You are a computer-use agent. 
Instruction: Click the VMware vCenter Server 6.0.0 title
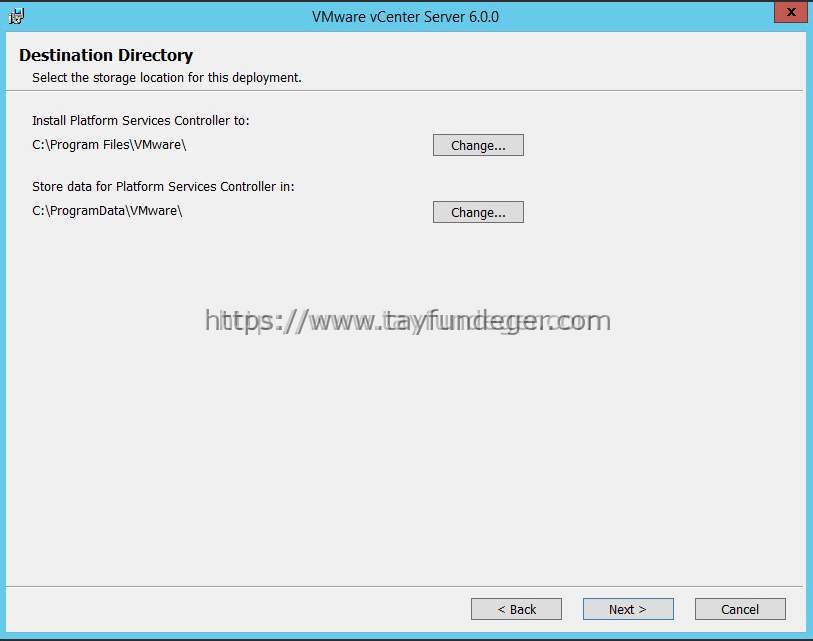pyautogui.click(x=405, y=17)
